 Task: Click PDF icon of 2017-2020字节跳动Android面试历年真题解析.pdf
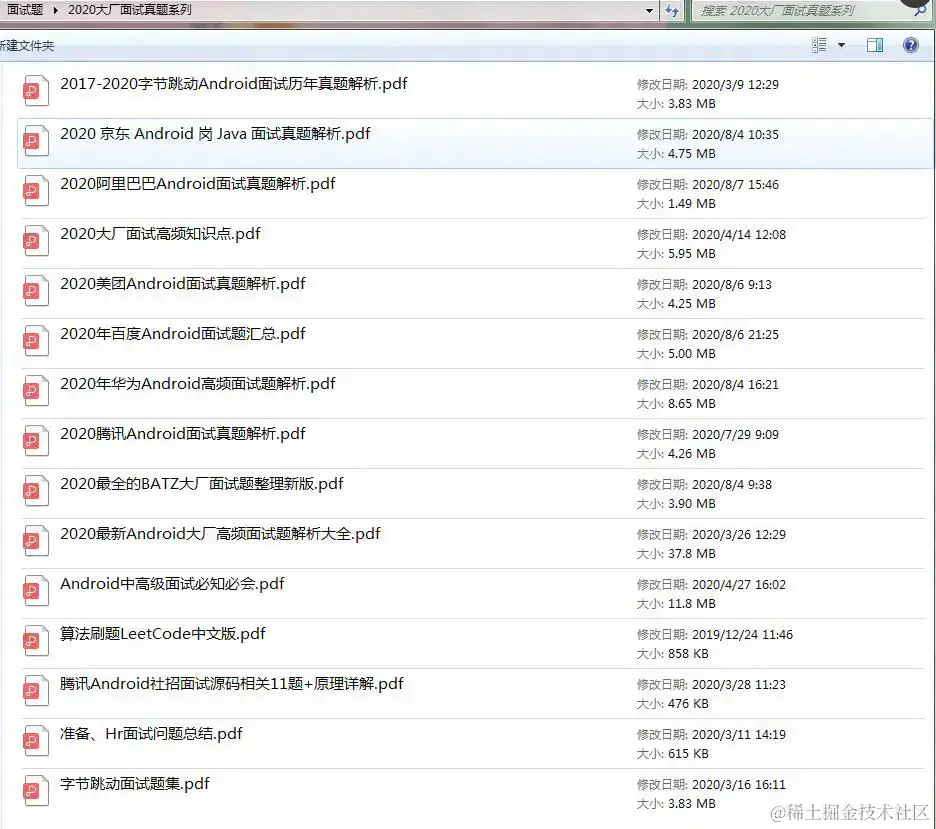point(35,91)
